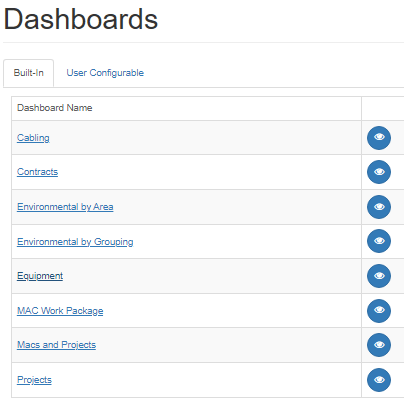405x401 pixels.
Task: Click the Projects row eye icon
Action: 379,380
